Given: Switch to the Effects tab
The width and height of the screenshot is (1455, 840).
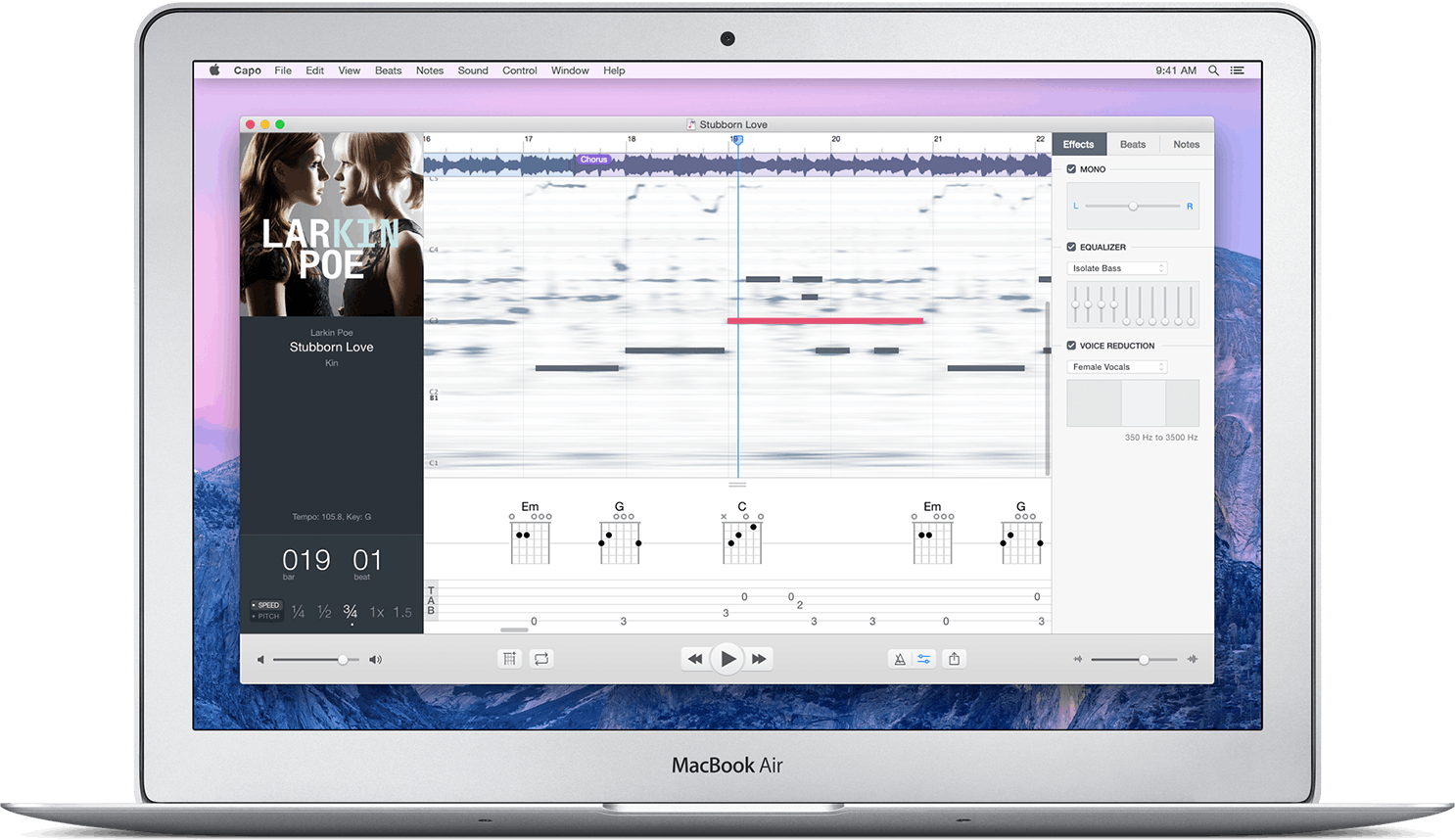Looking at the screenshot, I should [x=1079, y=144].
